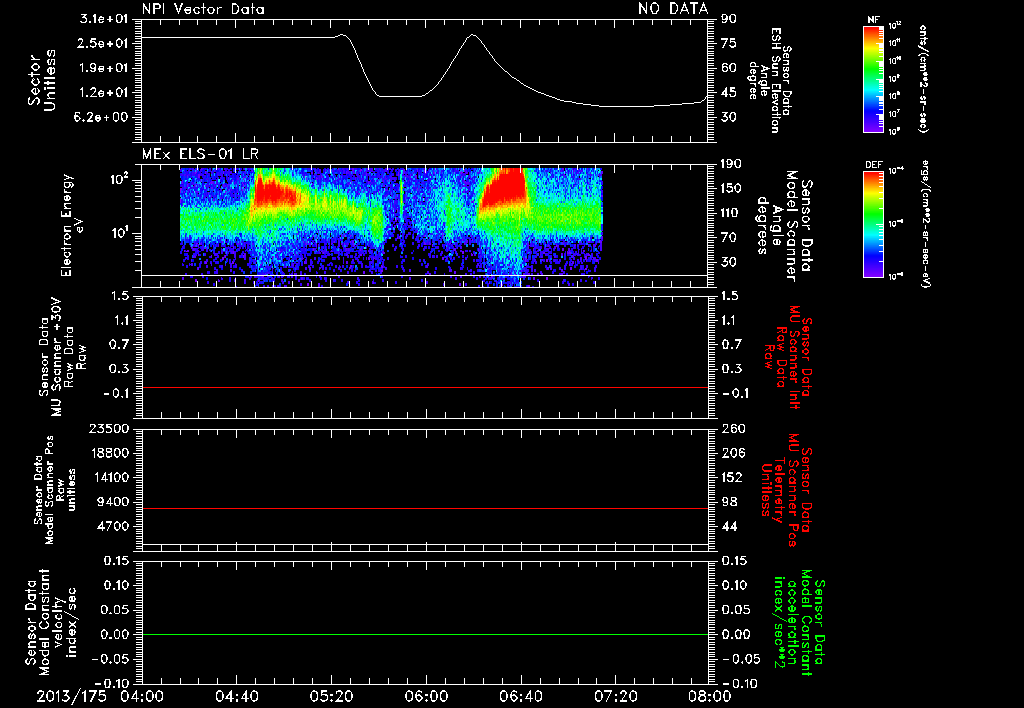1024x708 pixels.
Task: Click the '3.1e+01' sector tick value
Action: pyautogui.click(x=104, y=19)
